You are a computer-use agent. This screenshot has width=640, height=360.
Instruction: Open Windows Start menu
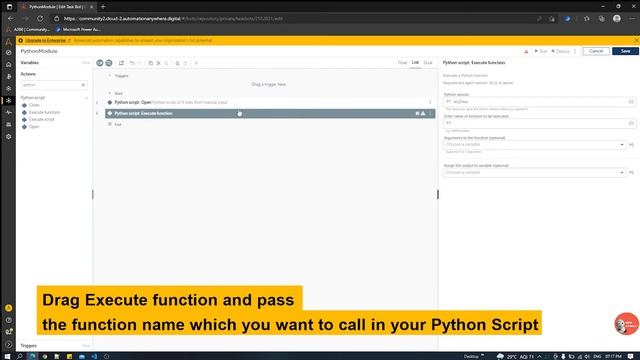point(7,356)
